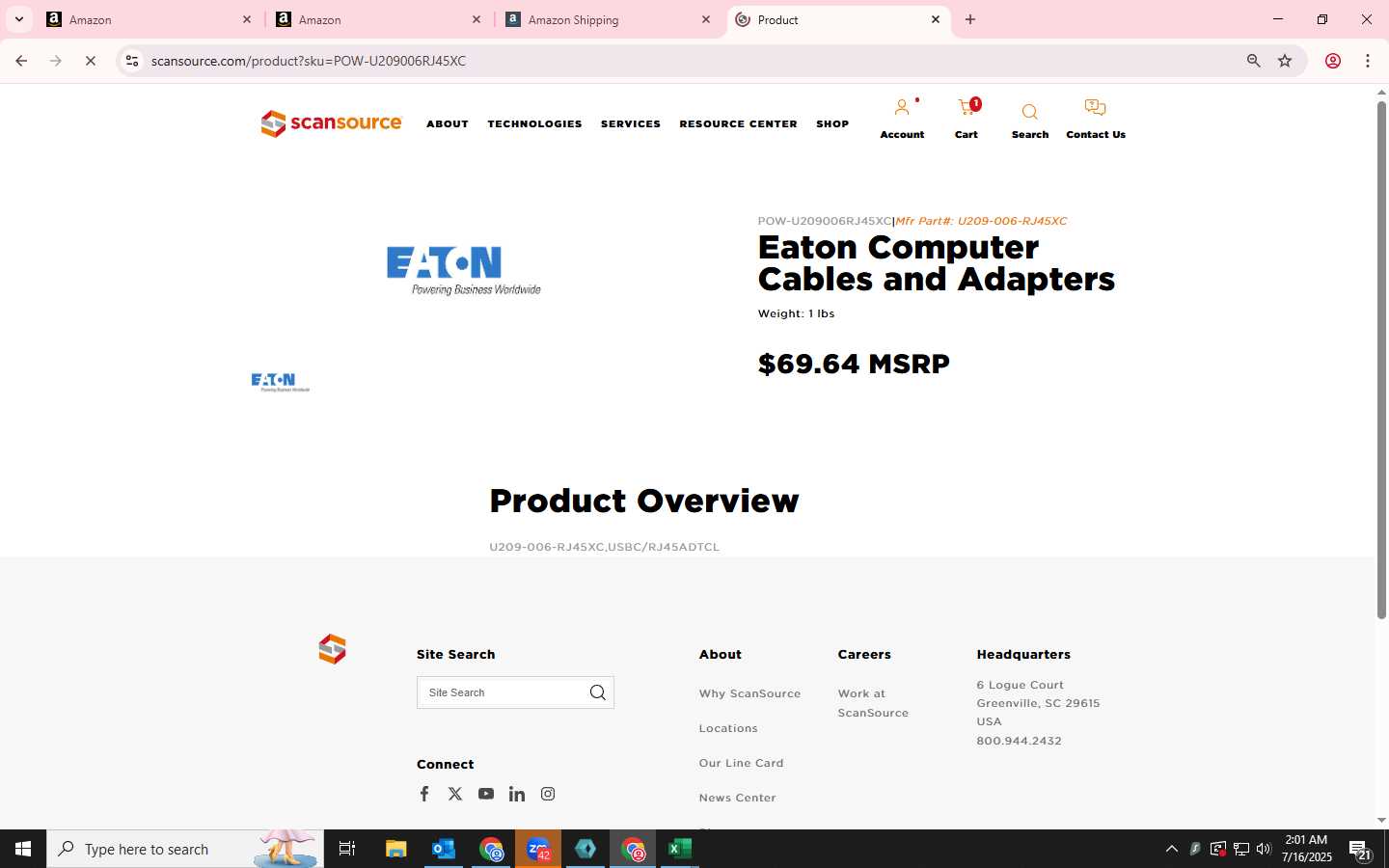Viewport: 1389px width, 868px height.
Task: Open ScanSource YouTube channel
Action: point(486,794)
